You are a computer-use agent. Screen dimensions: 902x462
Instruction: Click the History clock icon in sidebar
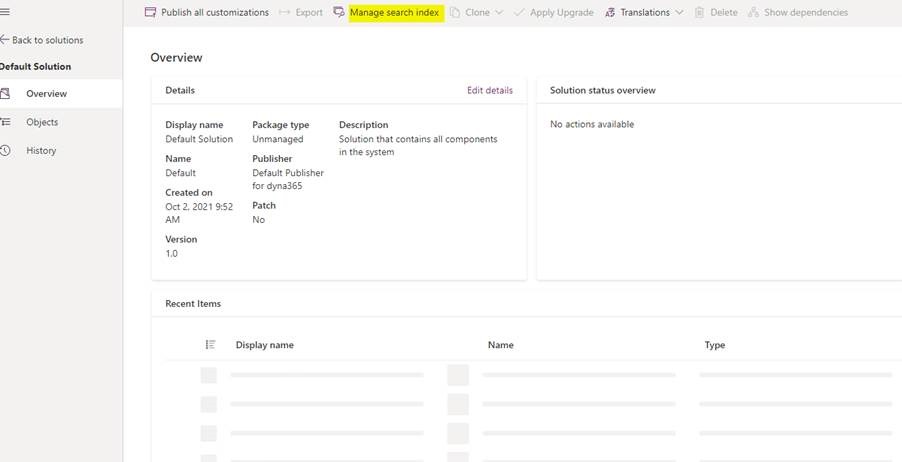click(5, 150)
